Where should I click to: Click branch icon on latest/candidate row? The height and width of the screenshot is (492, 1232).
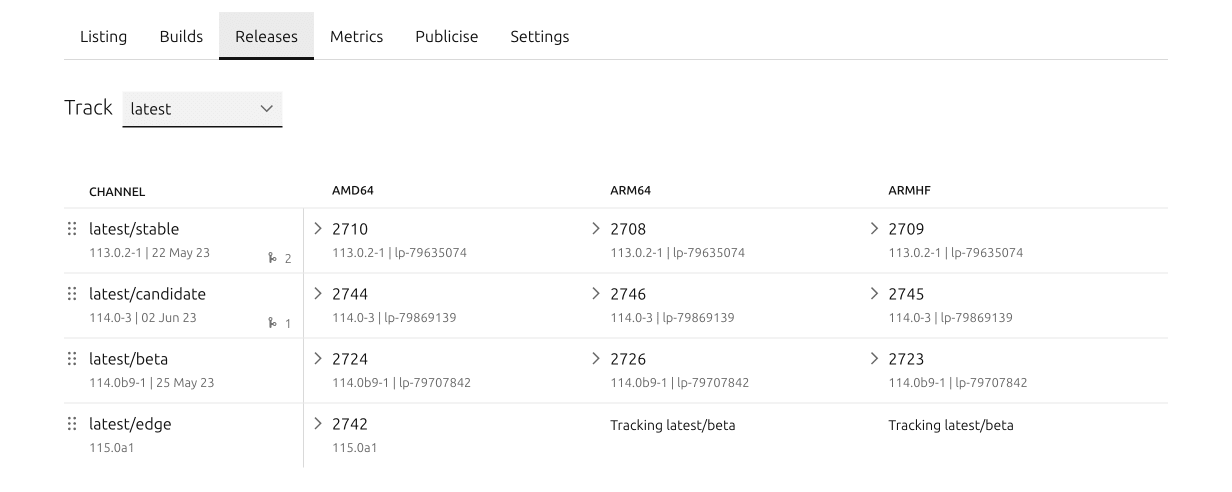pos(273,323)
